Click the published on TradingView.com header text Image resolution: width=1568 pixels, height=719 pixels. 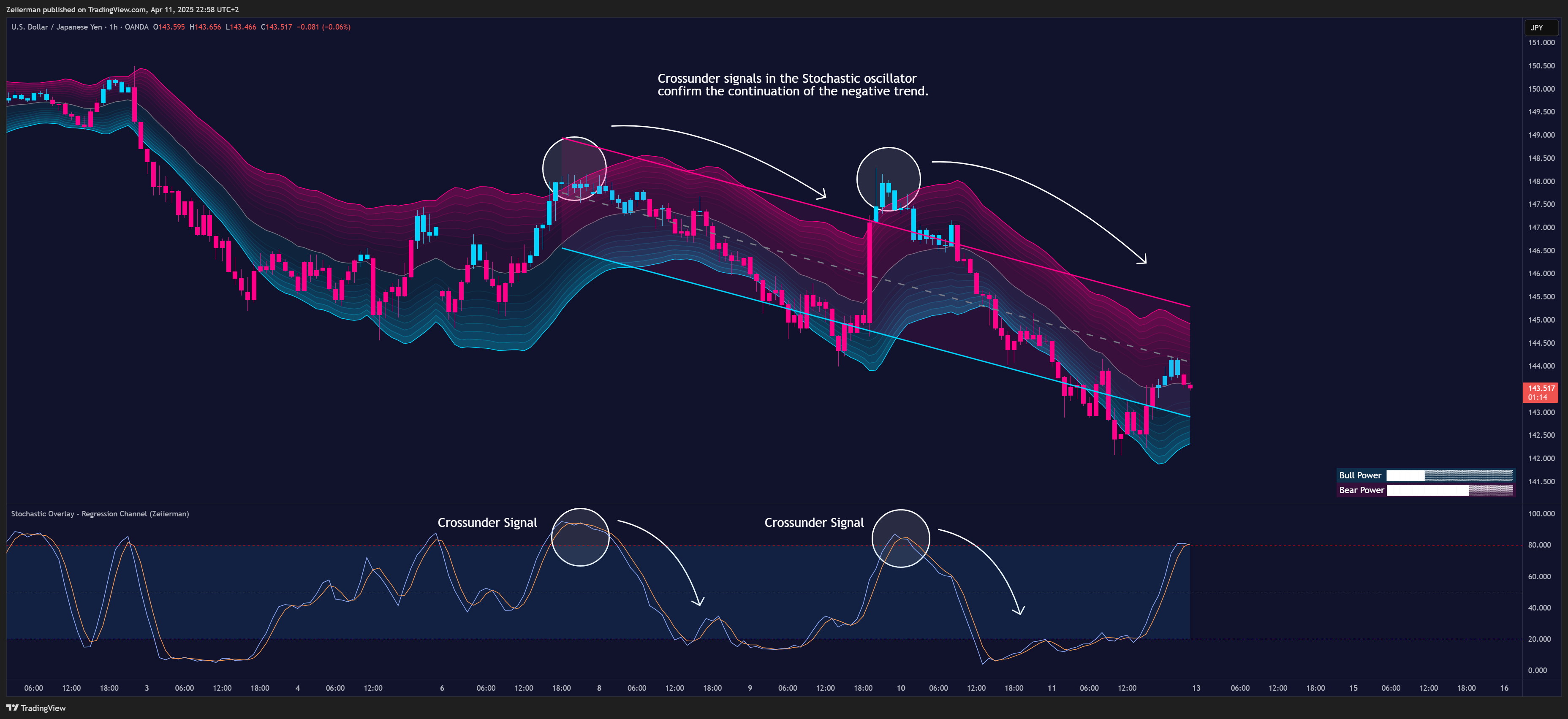click(x=122, y=9)
